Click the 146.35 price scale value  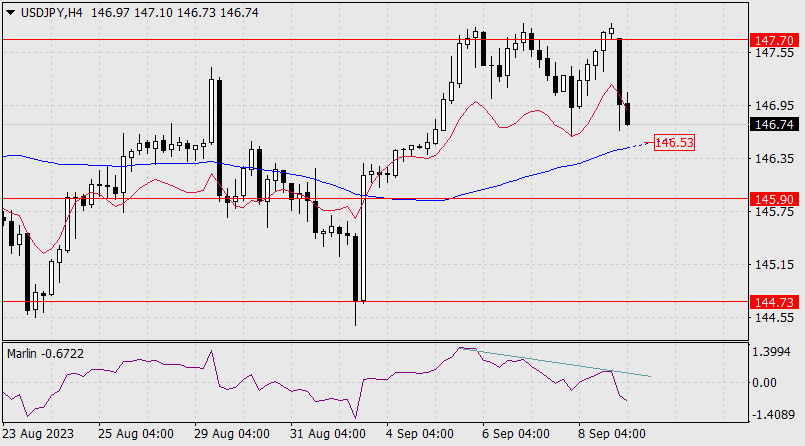(774, 159)
